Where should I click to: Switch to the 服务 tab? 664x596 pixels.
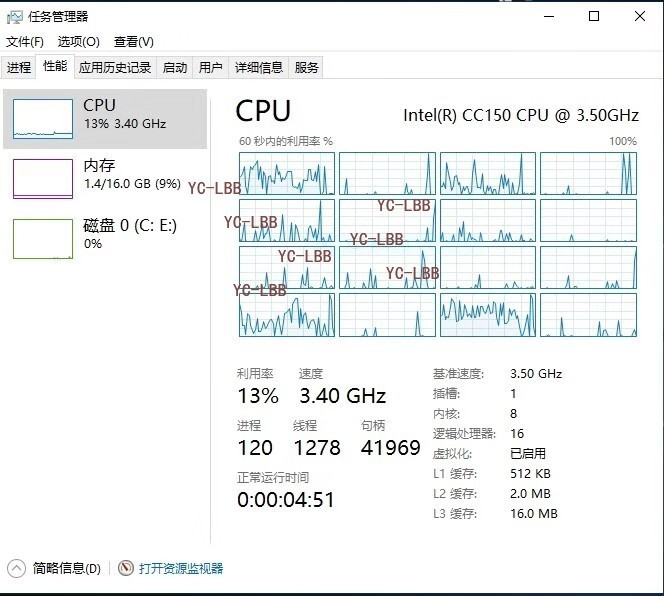click(307, 68)
